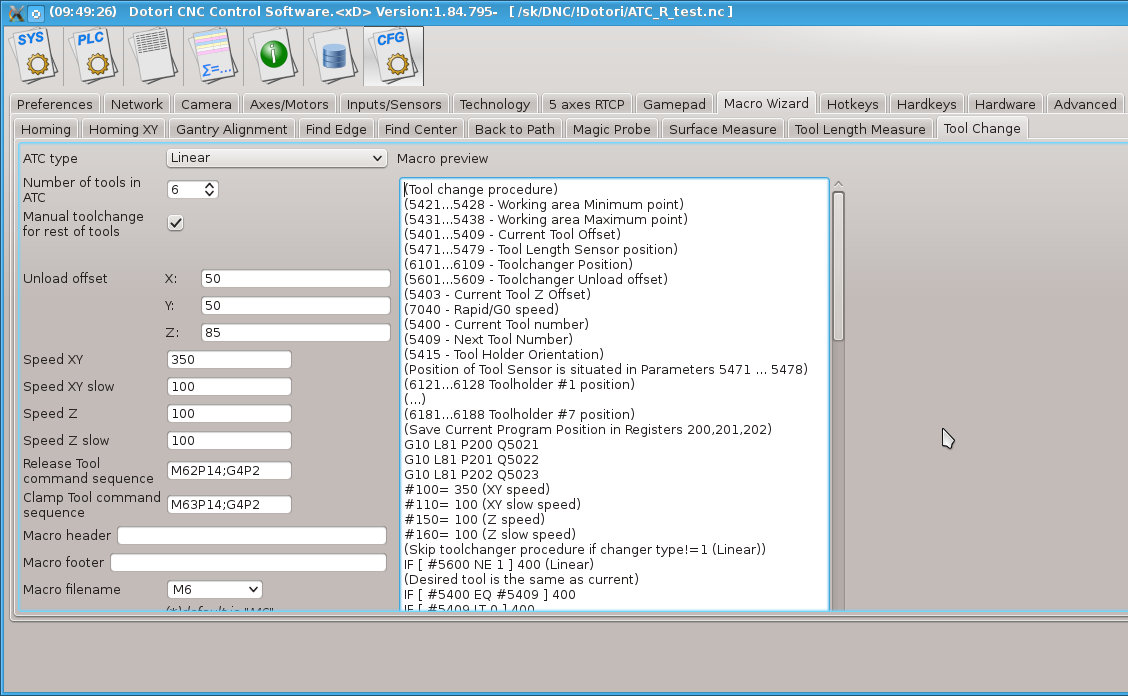The image size is (1128, 696).
Task: Open the colored sigma report page icon
Action: click(214, 56)
